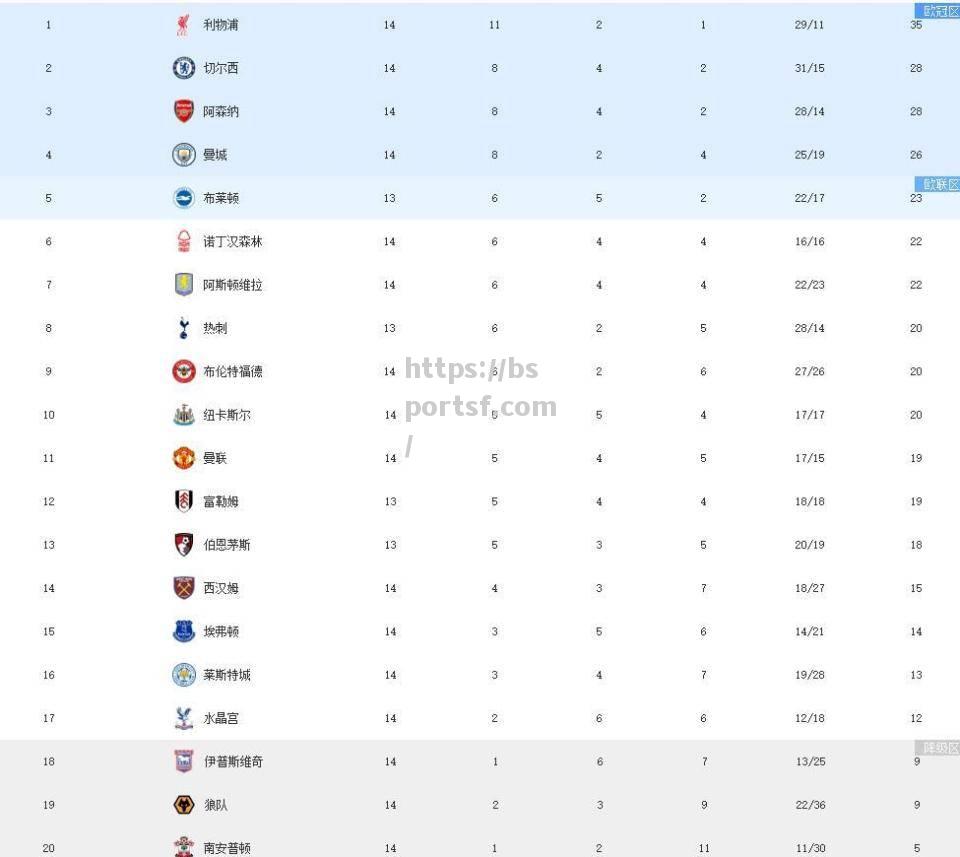
Task: Click the West Ham crest
Action: pos(184,588)
